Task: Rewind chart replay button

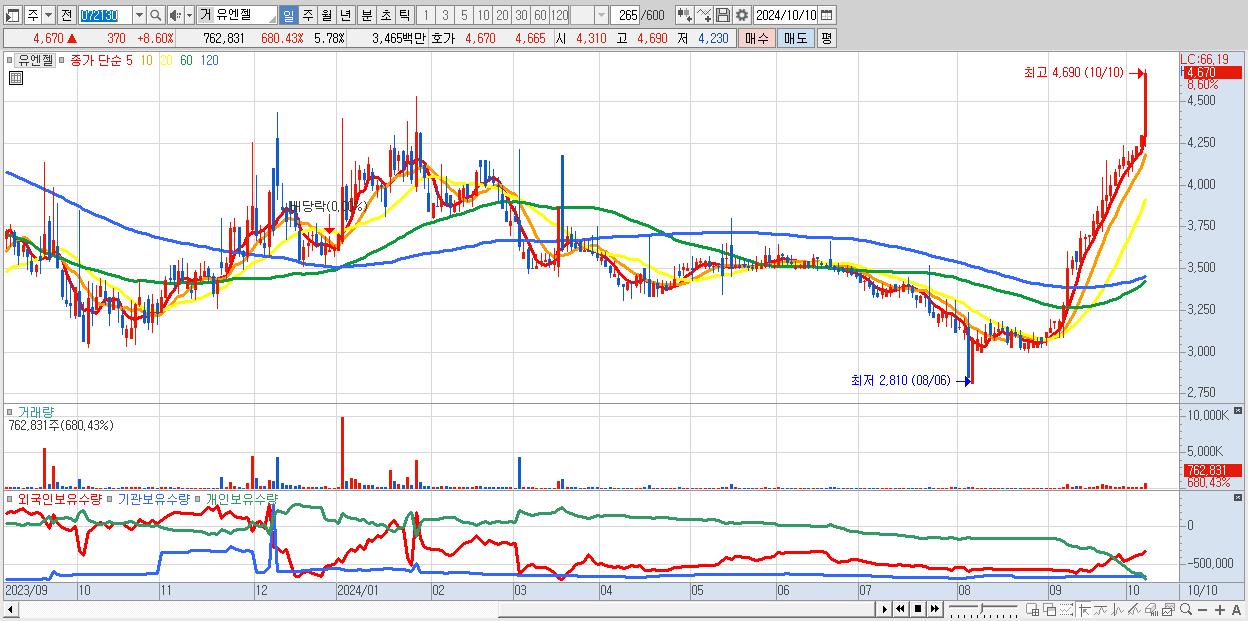Action: (900, 609)
